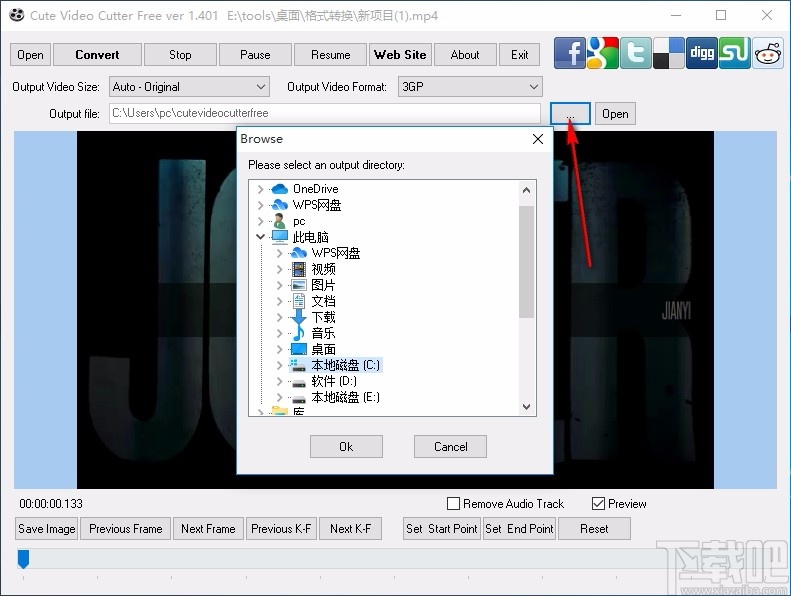This screenshot has width=791, height=596.
Task: Select the 文档 folder entry
Action: (x=323, y=301)
